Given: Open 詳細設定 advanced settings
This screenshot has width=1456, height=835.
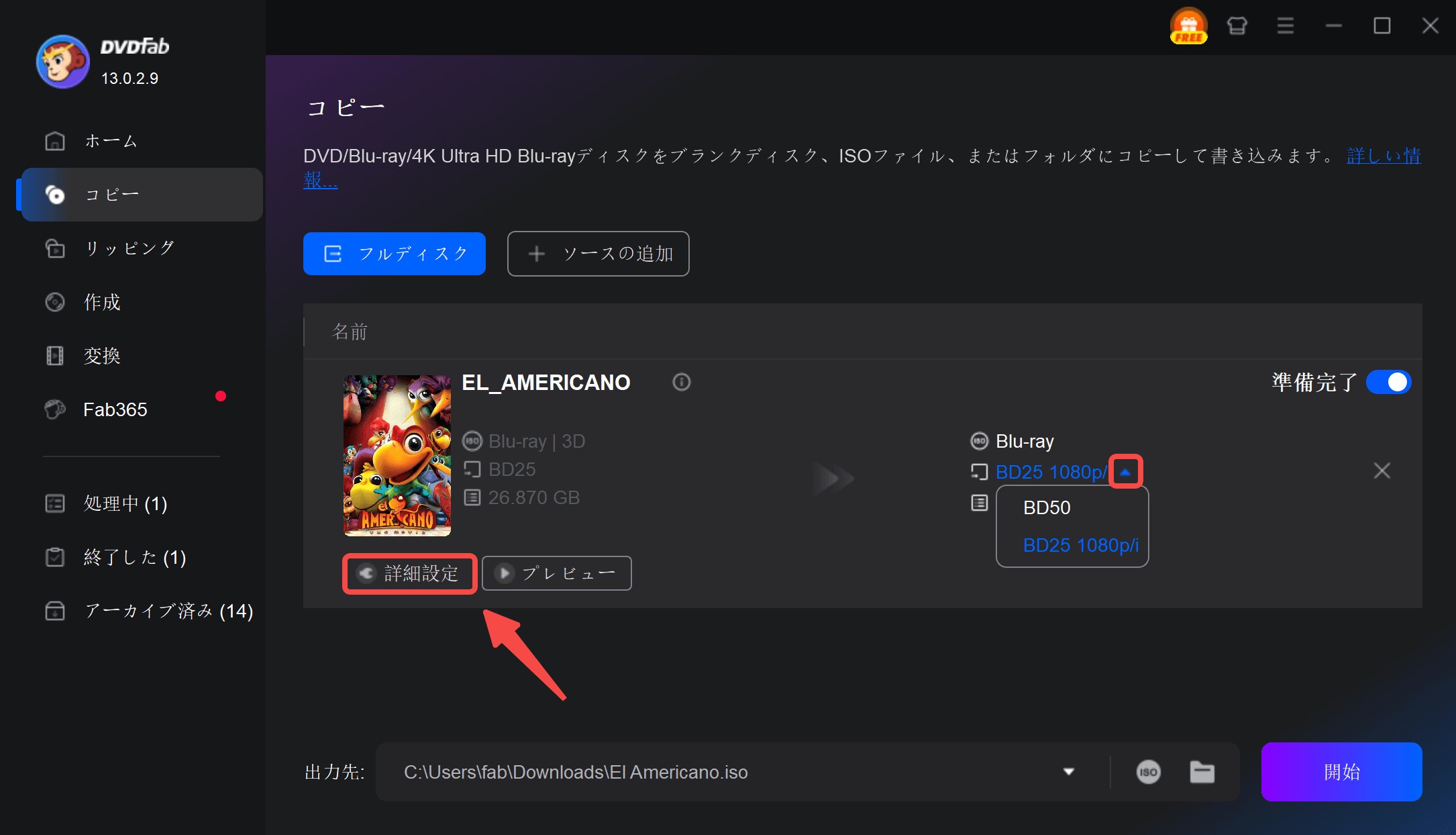Looking at the screenshot, I should [410, 573].
